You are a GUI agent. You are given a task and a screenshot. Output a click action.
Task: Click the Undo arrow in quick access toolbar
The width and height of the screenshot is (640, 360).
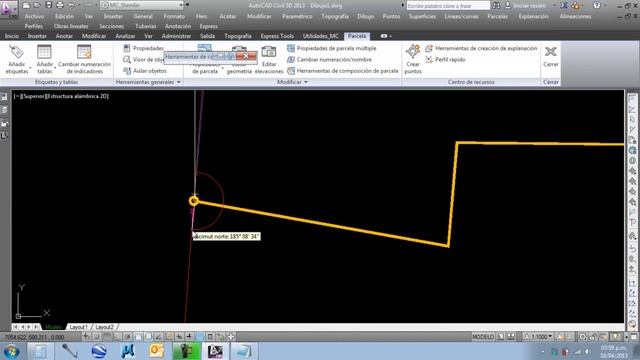(x=71, y=5)
